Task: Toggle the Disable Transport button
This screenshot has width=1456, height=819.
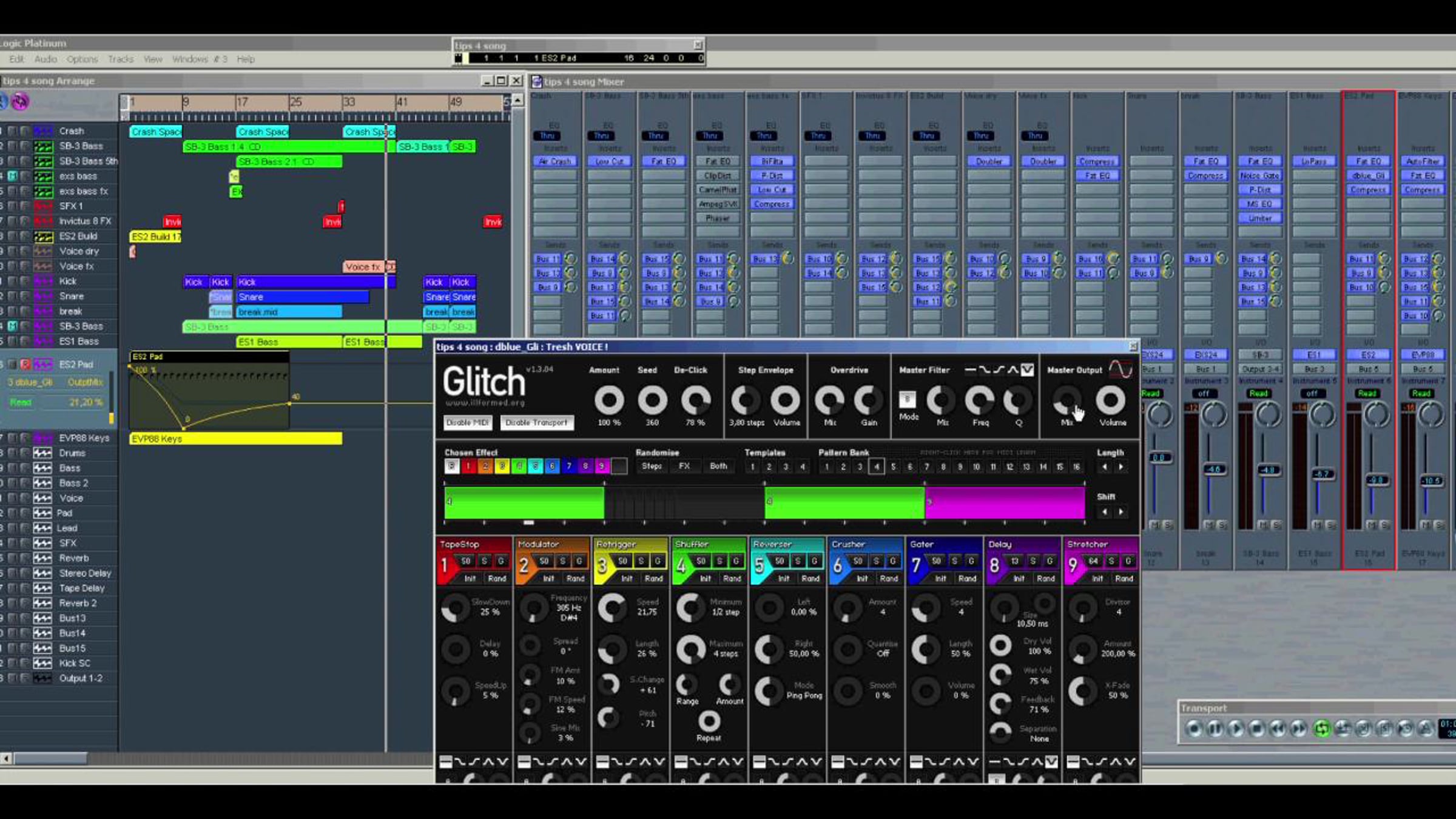Action: tap(536, 422)
